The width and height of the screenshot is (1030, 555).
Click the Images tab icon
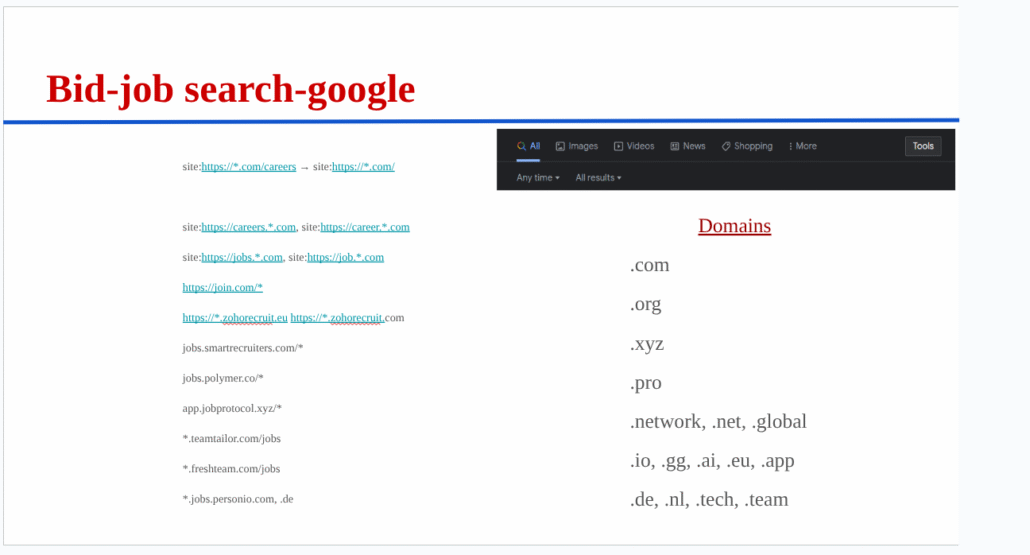[x=561, y=146]
